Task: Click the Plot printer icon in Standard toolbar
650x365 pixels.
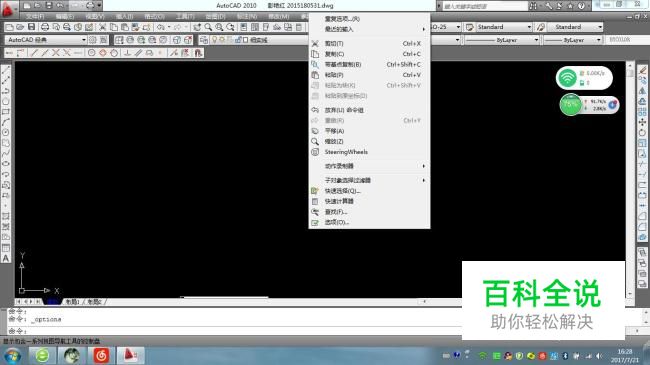Action: [x=45, y=27]
